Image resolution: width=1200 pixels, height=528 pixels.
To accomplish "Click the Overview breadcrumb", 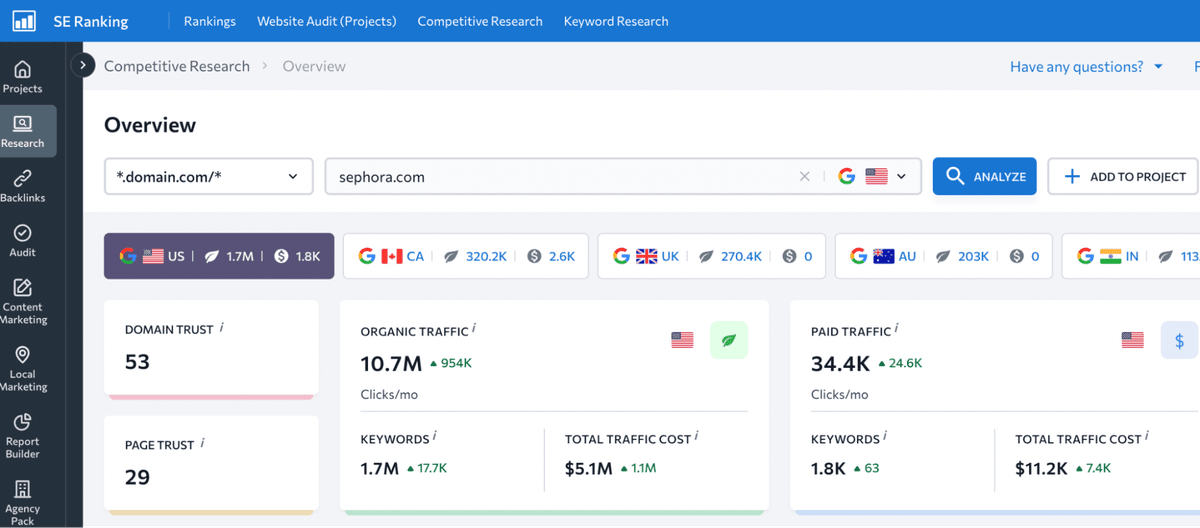I will pyautogui.click(x=314, y=66).
